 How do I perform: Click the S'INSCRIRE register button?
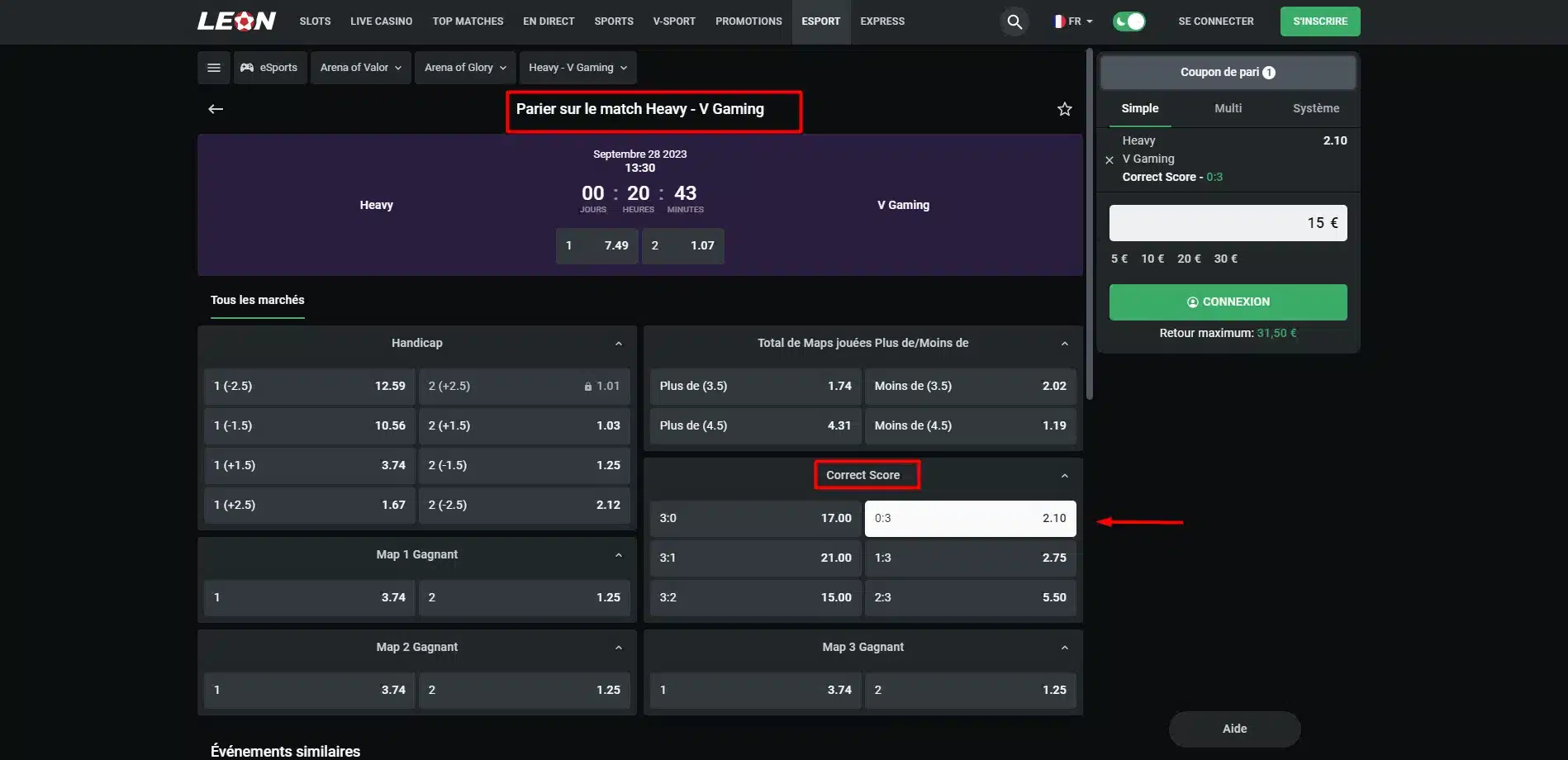[x=1320, y=21]
